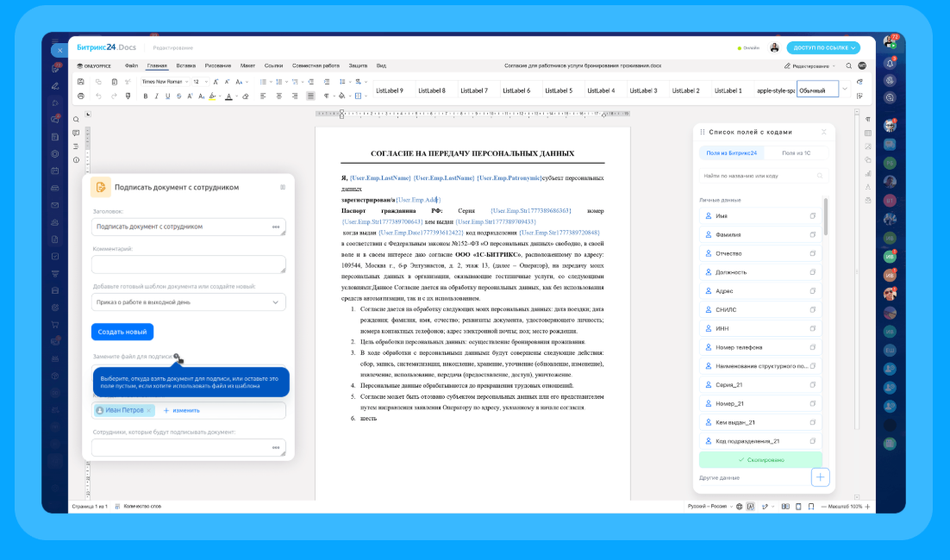Open the font color dropdown arrow

(236, 97)
